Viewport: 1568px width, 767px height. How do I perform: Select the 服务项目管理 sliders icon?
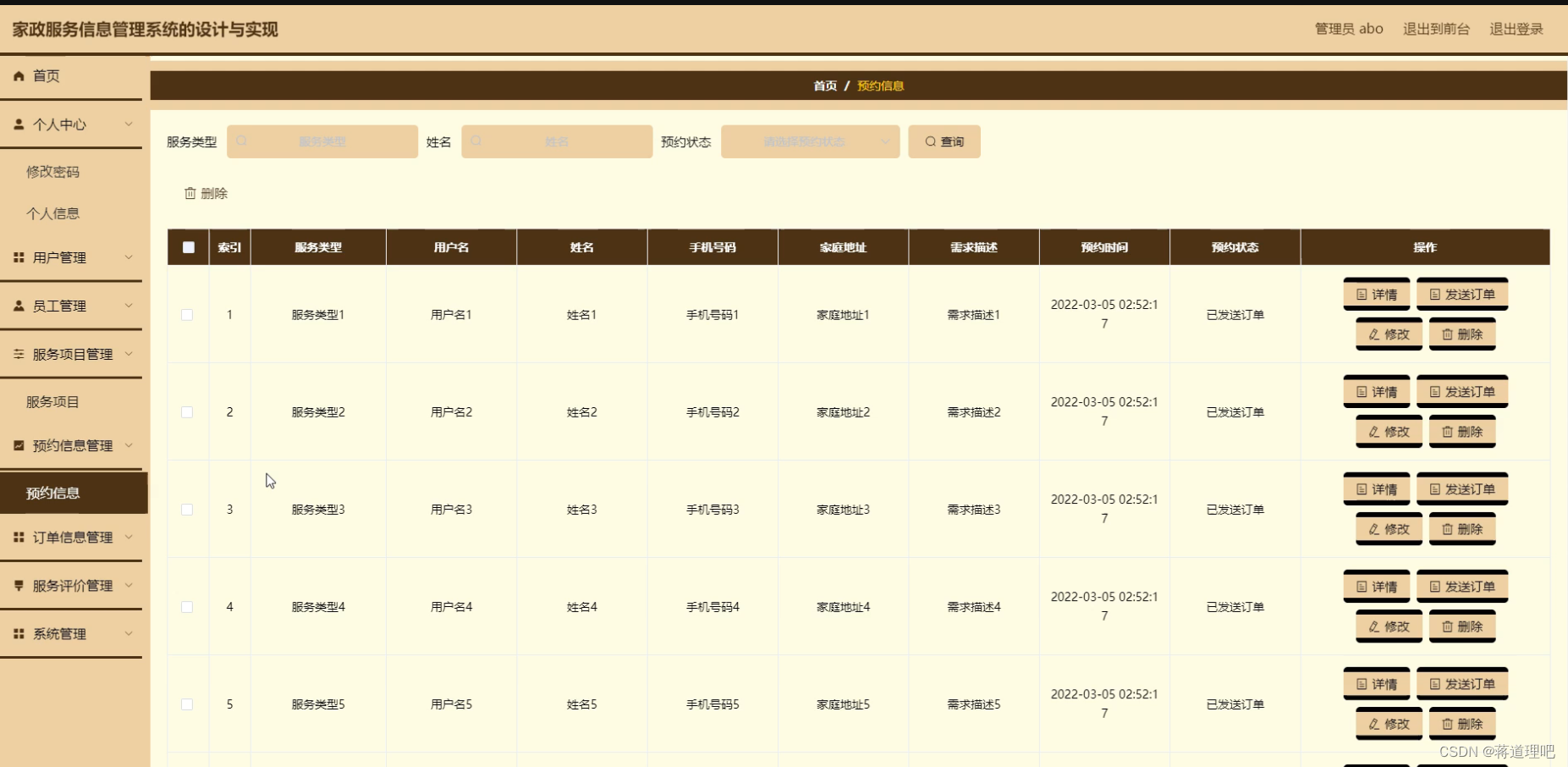(x=18, y=354)
